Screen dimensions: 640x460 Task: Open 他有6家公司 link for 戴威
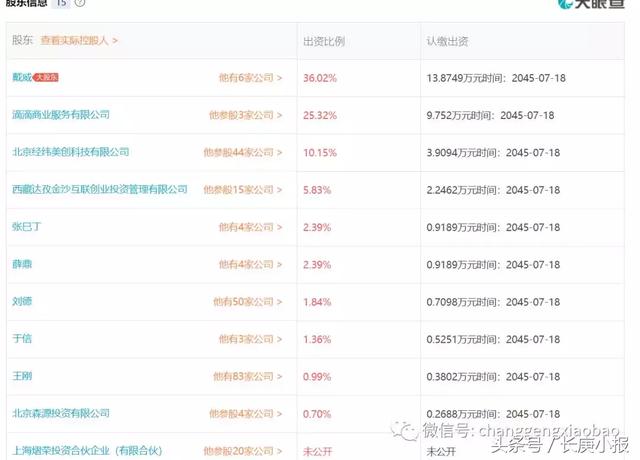click(250, 78)
